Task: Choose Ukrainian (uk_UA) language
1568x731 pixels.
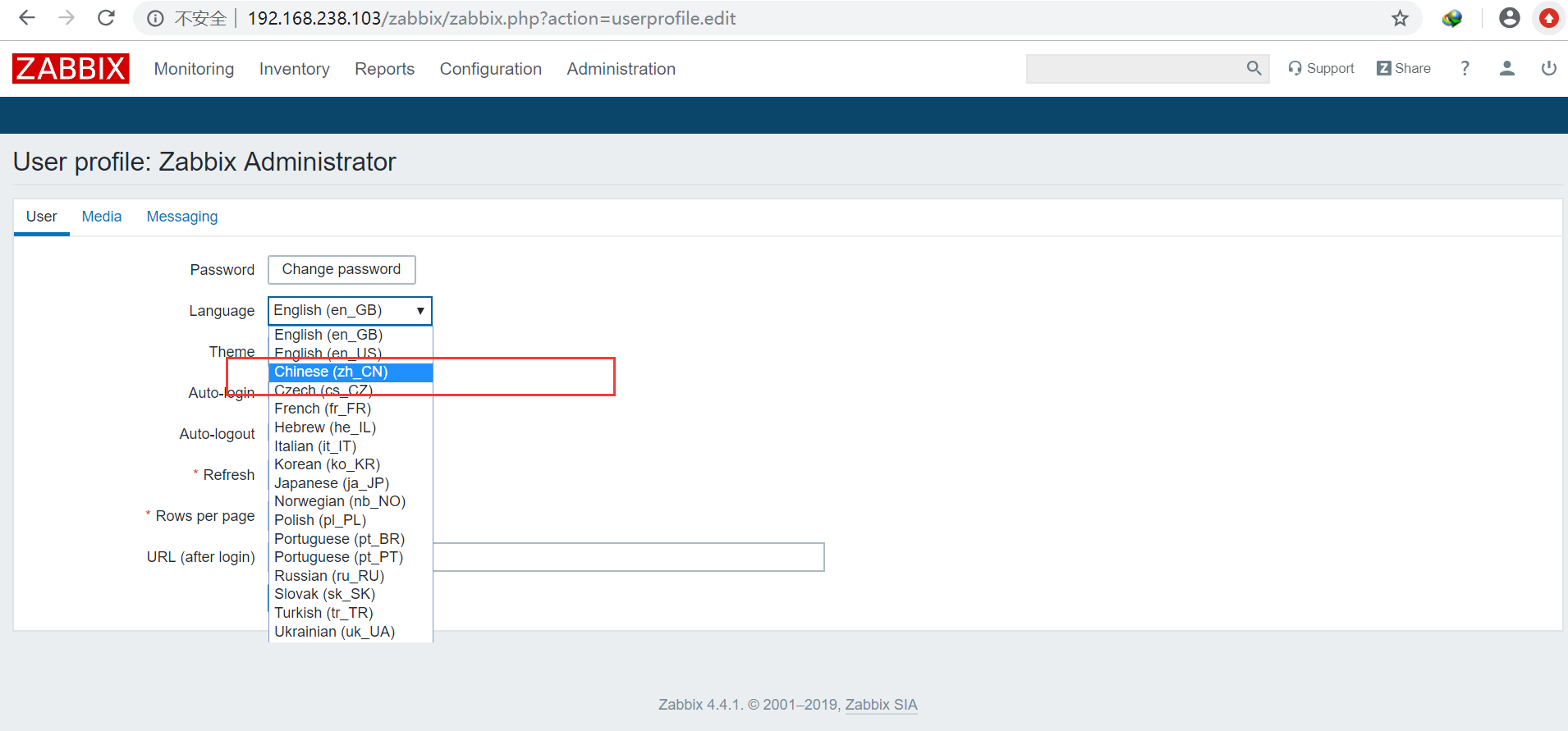Action: (x=351, y=632)
